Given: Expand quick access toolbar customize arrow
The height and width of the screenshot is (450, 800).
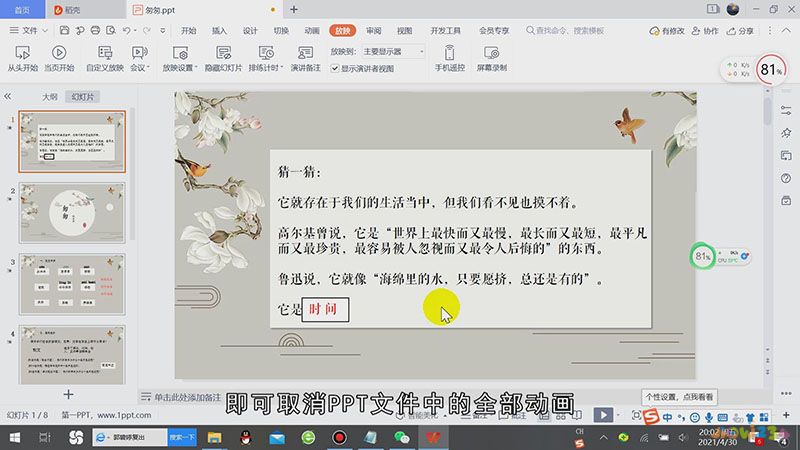Looking at the screenshot, I should (x=163, y=31).
